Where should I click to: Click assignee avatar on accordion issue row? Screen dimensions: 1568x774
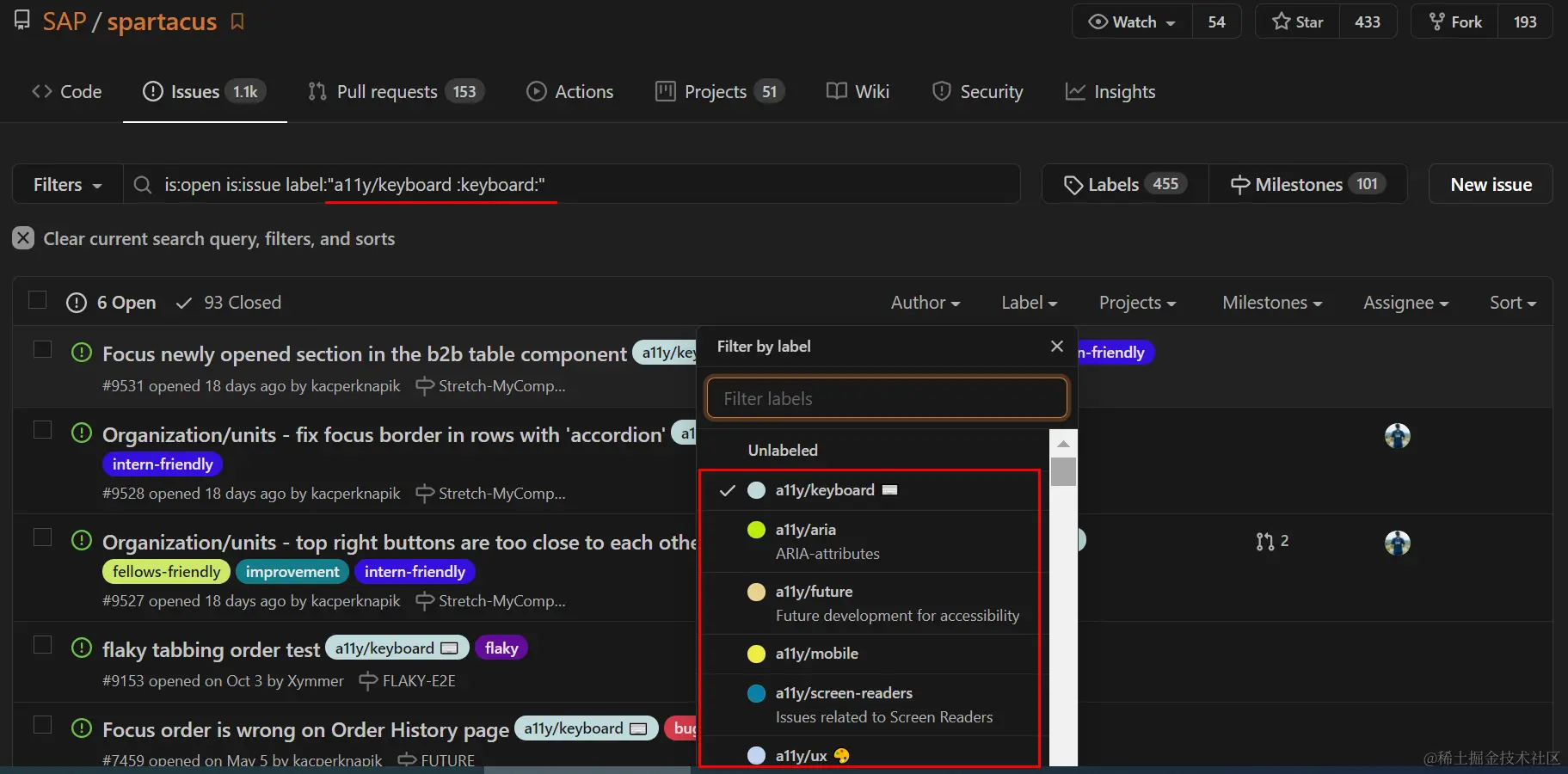click(1398, 436)
